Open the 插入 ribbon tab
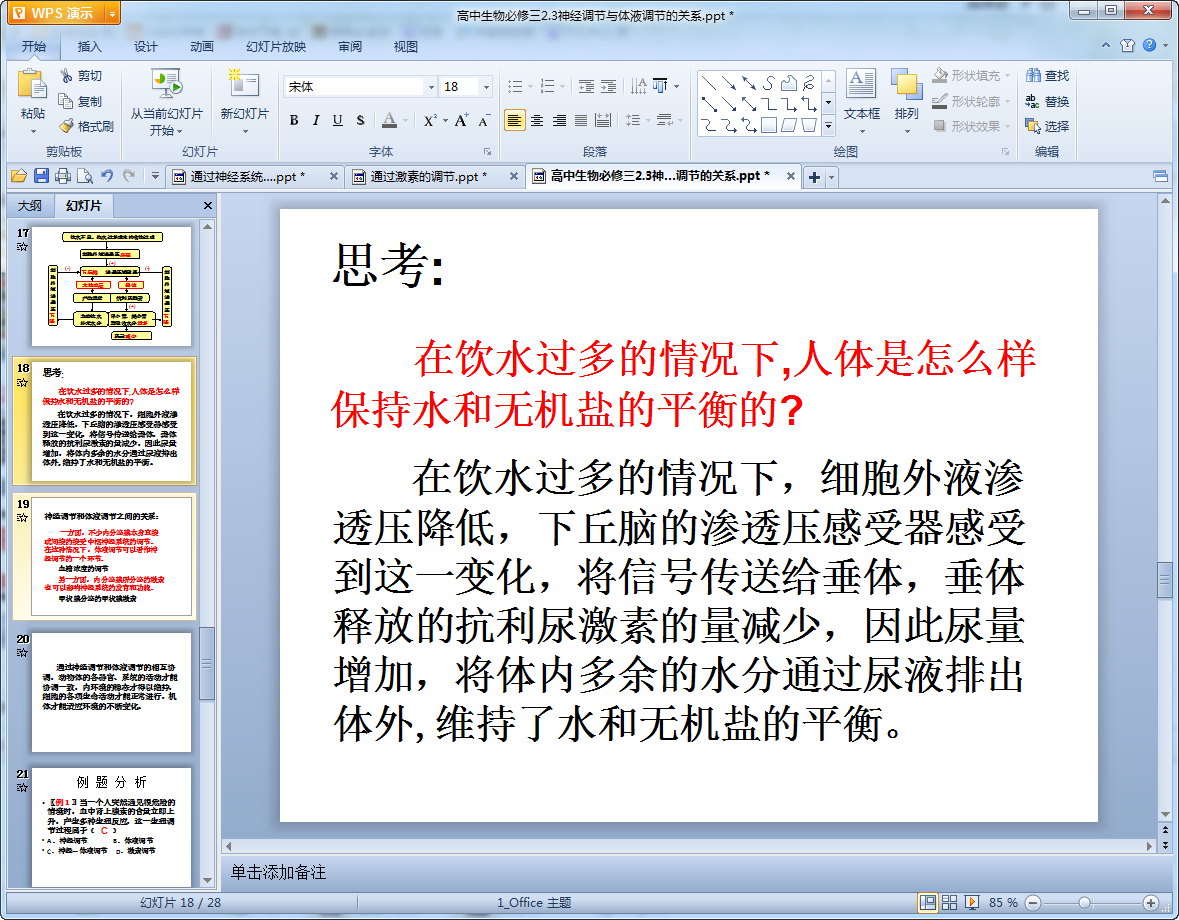This screenshot has height=920, width=1179. click(x=89, y=47)
